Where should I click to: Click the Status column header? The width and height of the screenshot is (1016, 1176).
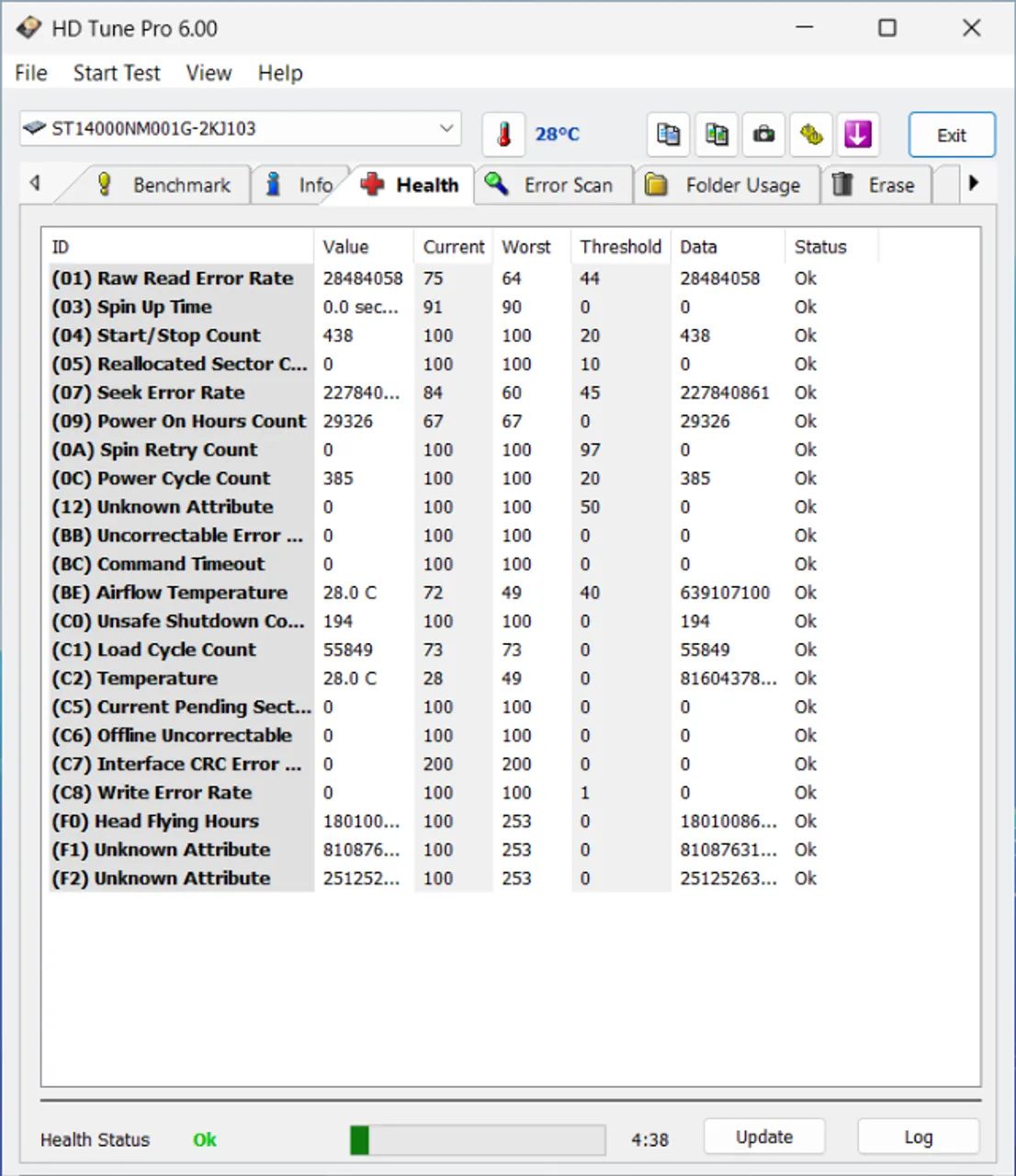point(831,246)
